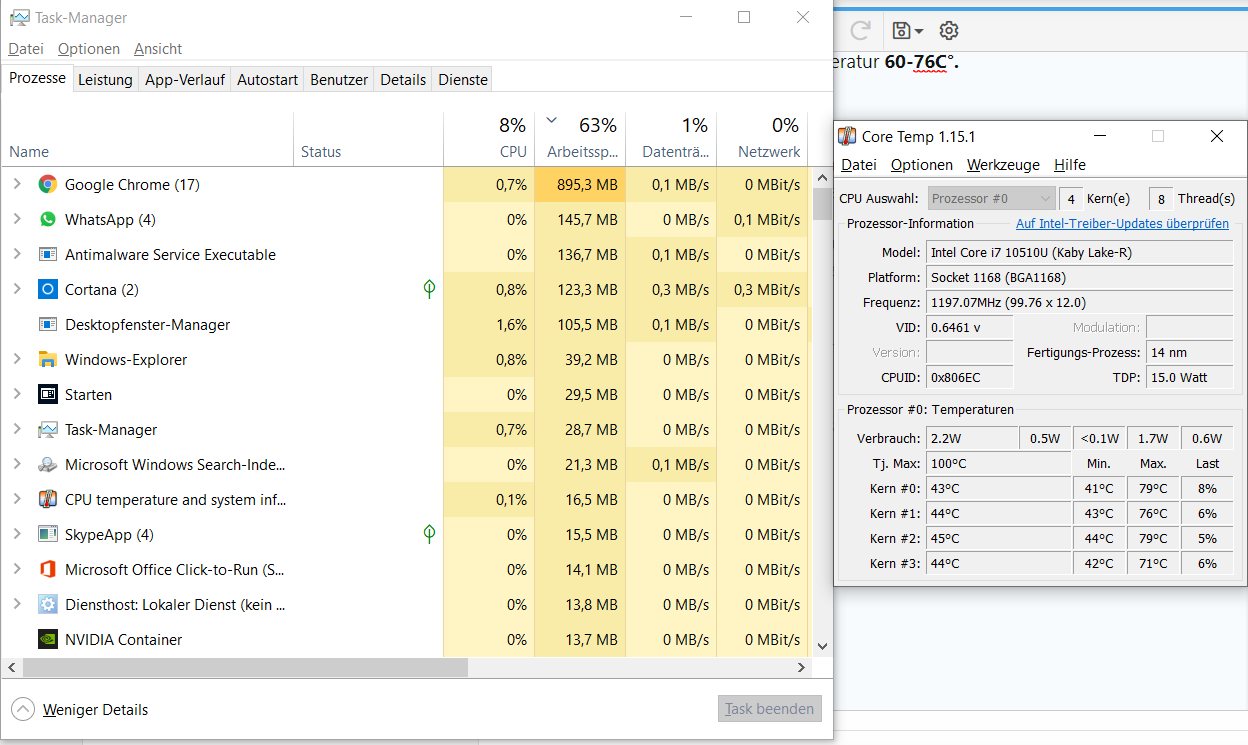1248x745 pixels.
Task: Switch to the App-Verlauf tab
Action: [185, 80]
